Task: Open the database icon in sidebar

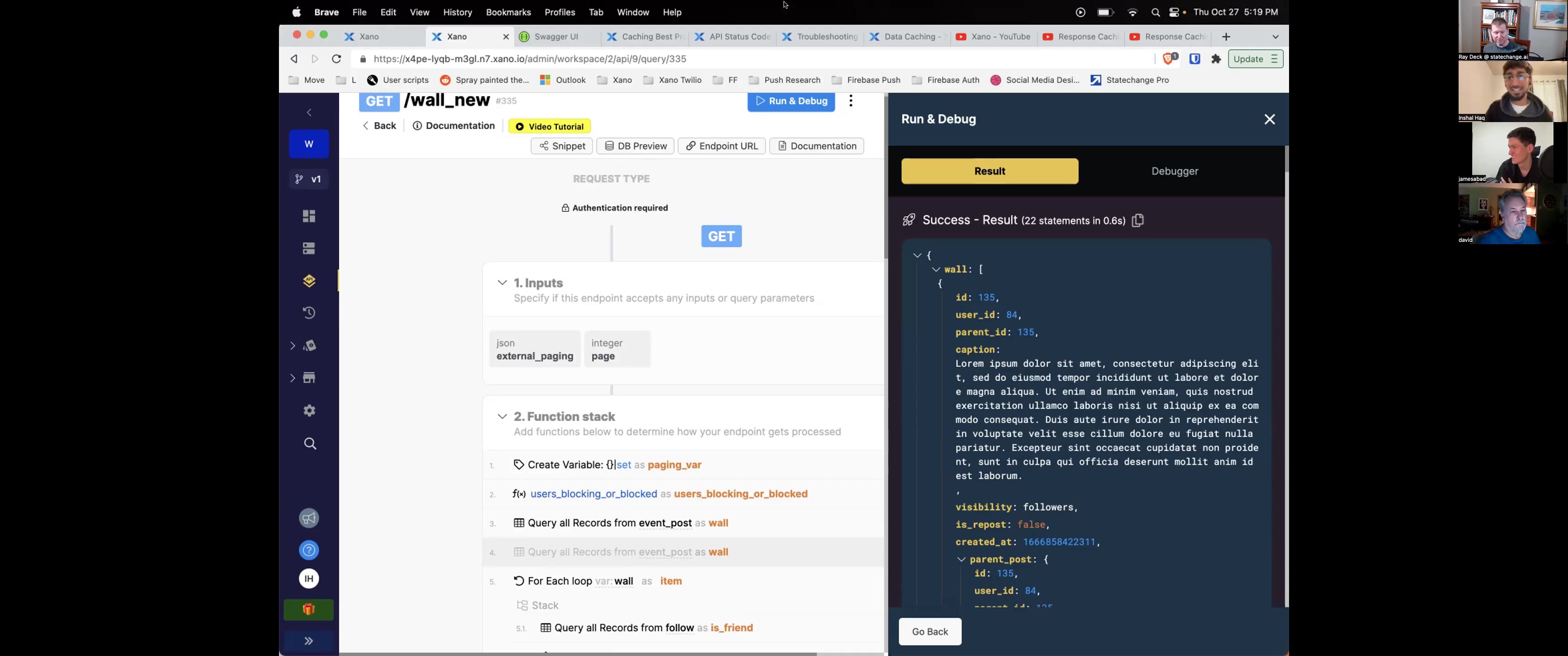Action: (x=309, y=248)
